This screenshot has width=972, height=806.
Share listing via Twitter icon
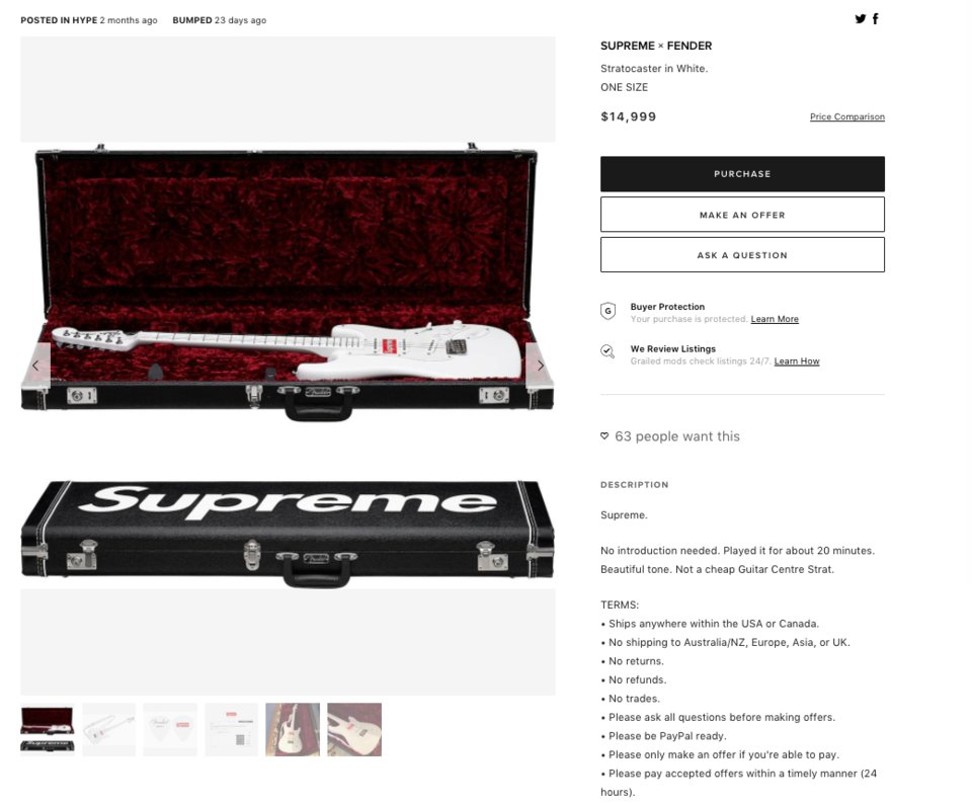tap(860, 19)
